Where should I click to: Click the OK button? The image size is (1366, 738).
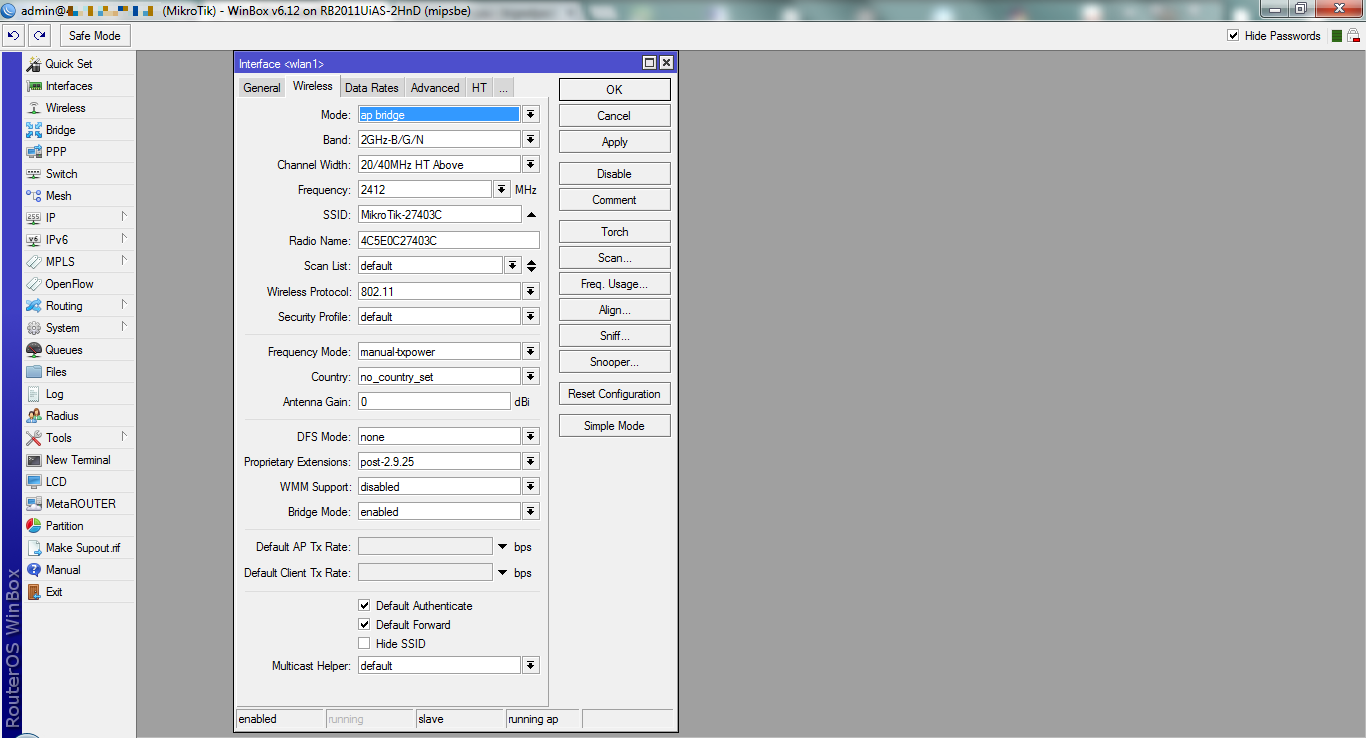tap(614, 90)
